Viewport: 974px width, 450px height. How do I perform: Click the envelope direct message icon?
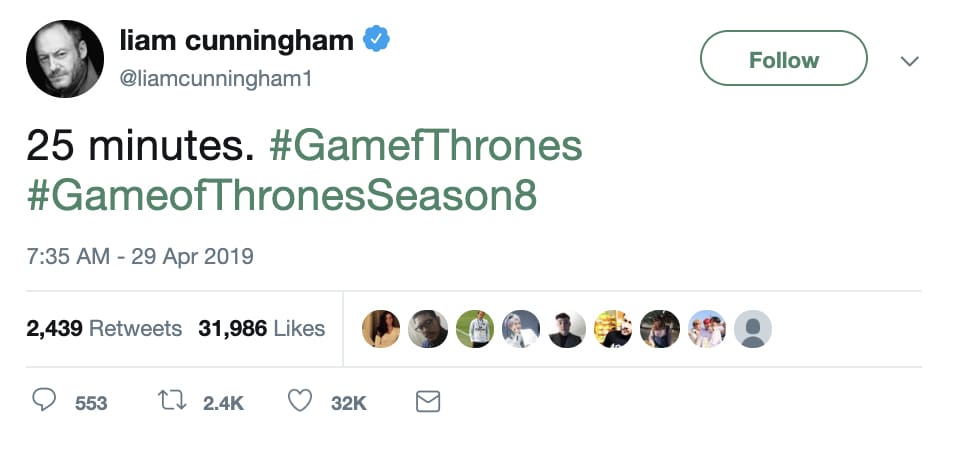click(x=428, y=401)
